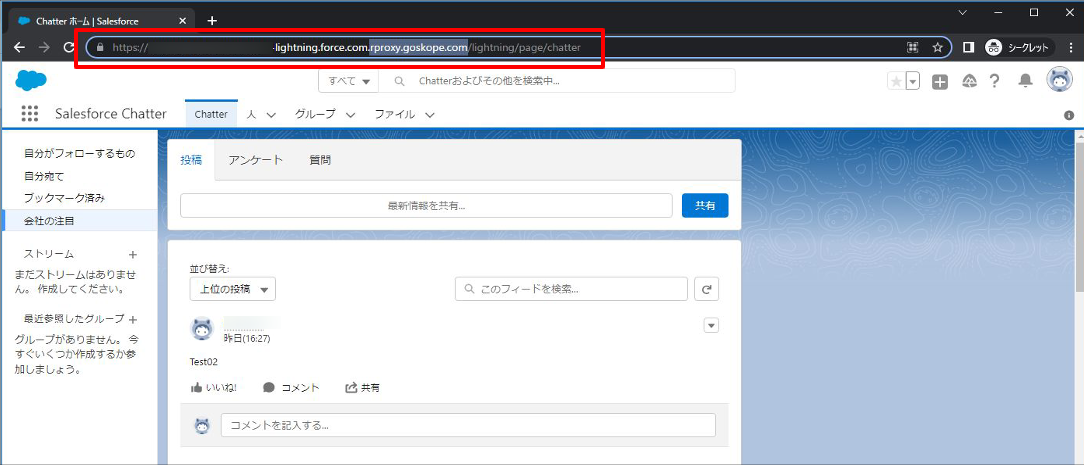Add a new group with plus icon

click(x=133, y=319)
